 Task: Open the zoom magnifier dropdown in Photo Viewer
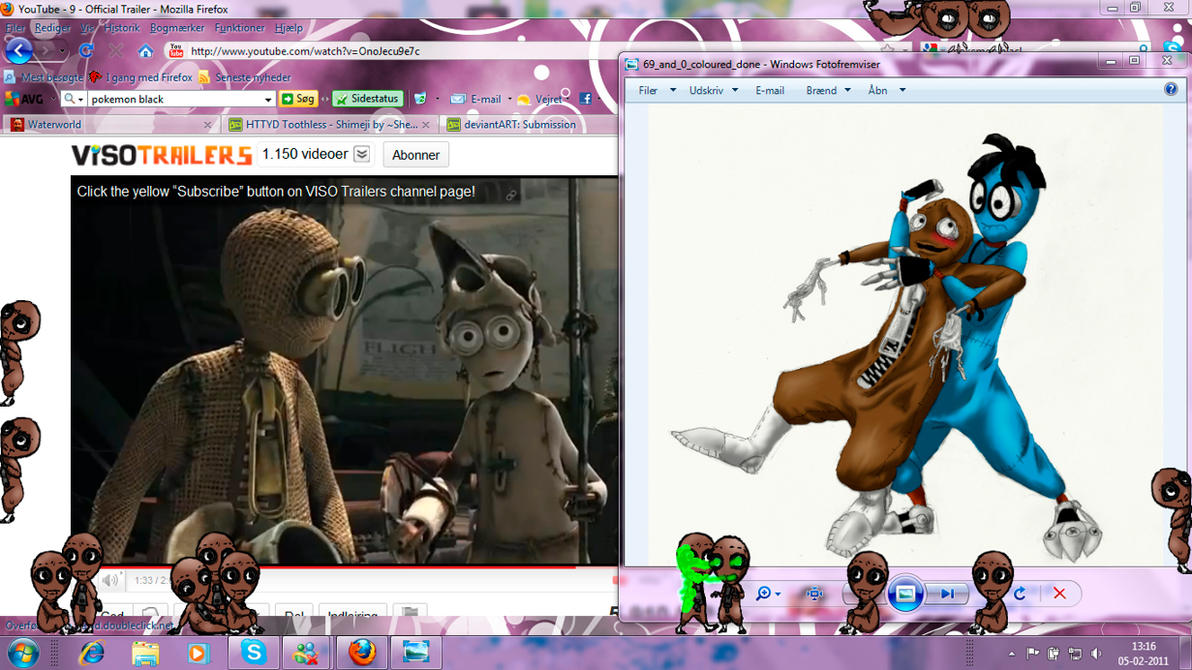[x=768, y=593]
